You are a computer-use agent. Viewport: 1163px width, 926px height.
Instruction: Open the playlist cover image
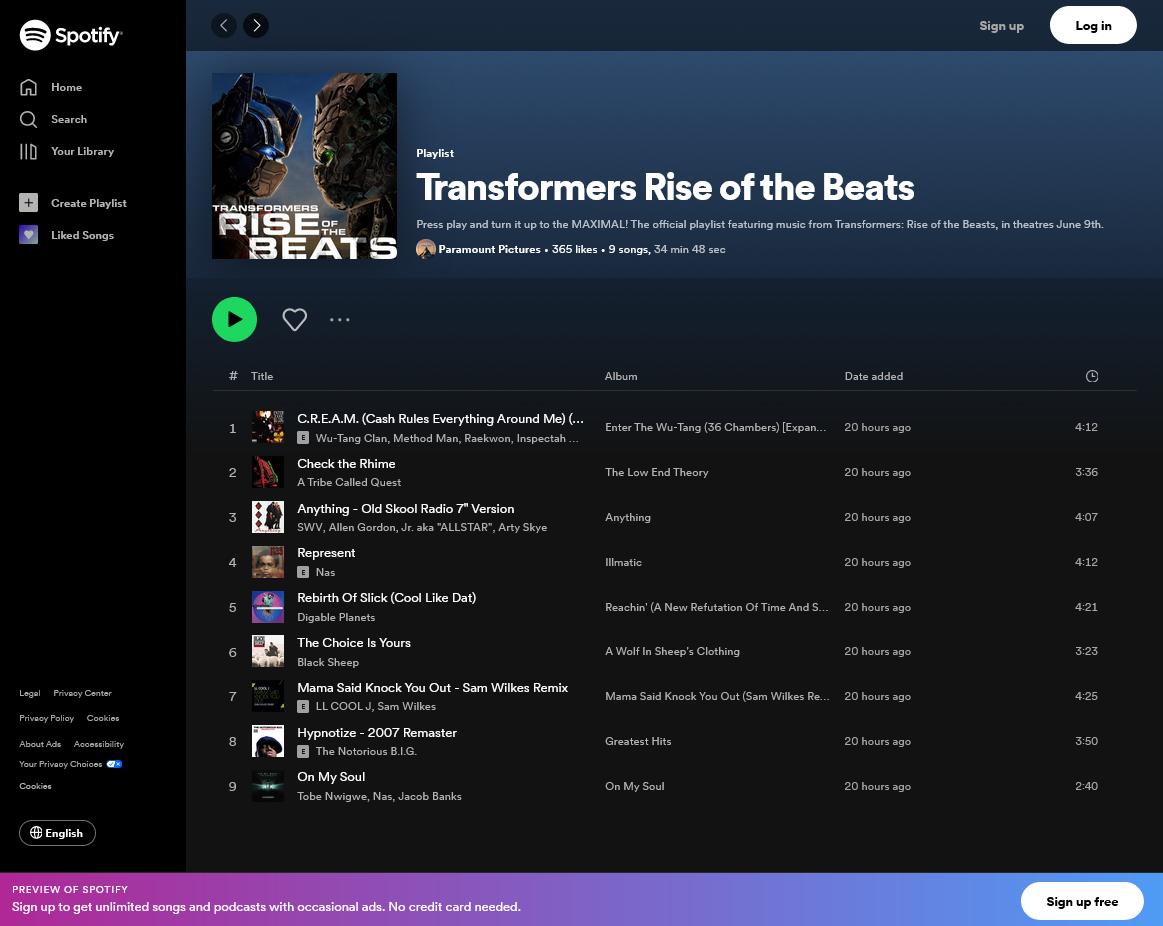(x=304, y=166)
